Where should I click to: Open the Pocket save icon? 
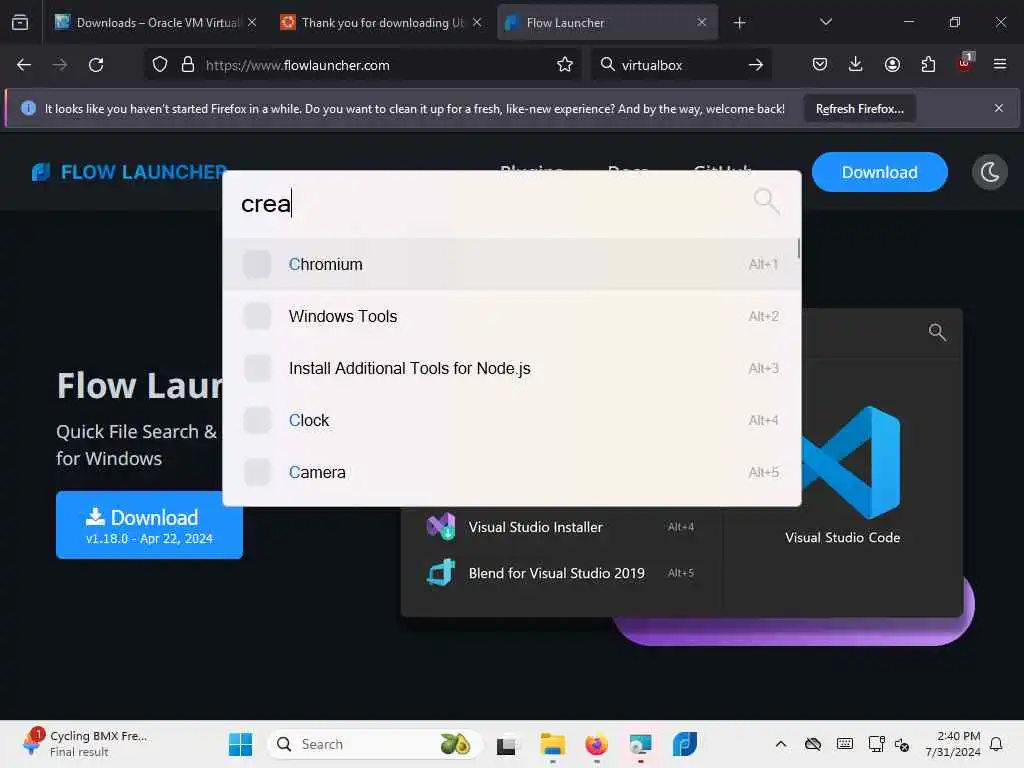[x=820, y=65]
